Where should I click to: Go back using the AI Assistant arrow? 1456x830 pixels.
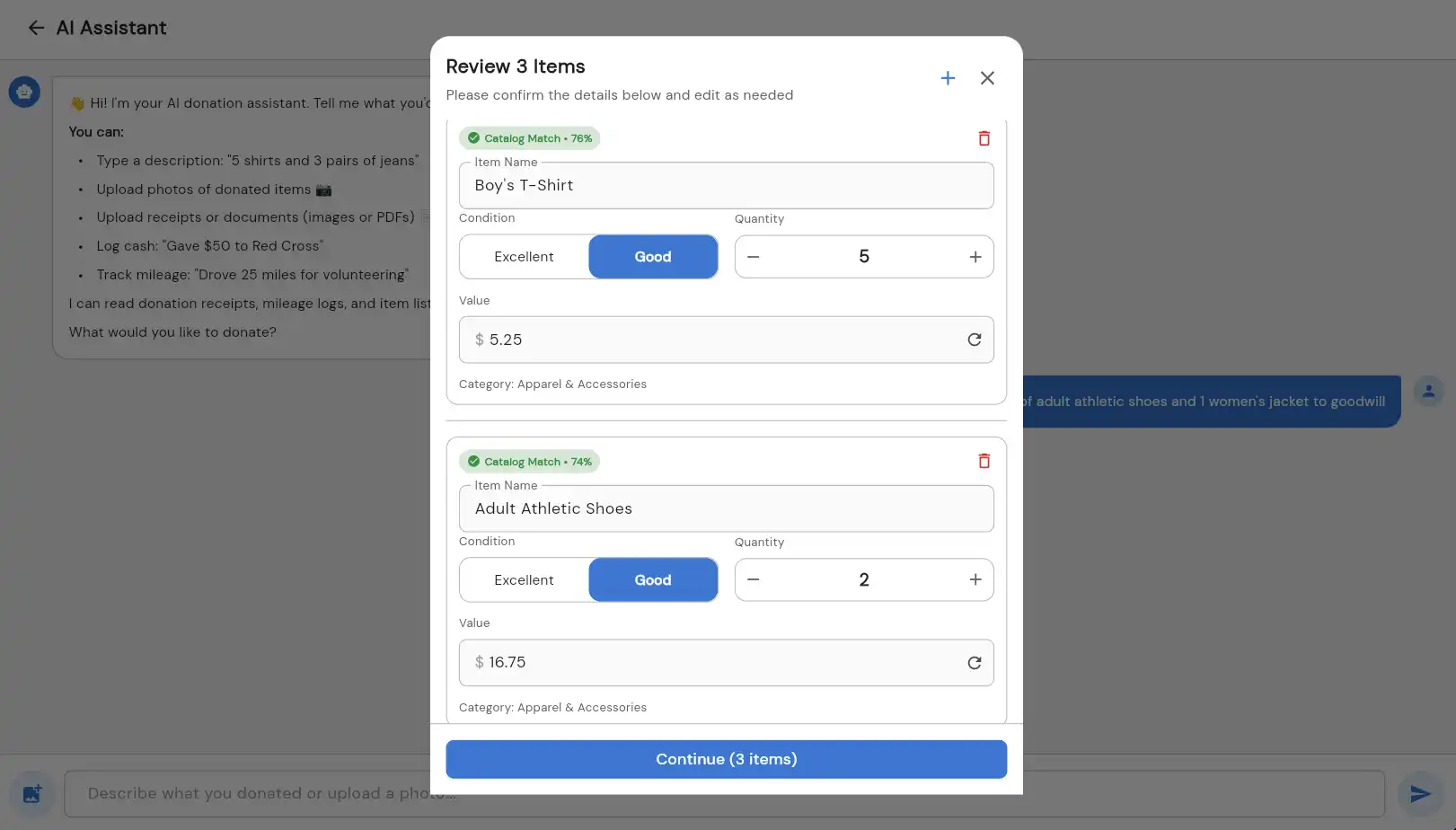36,28
